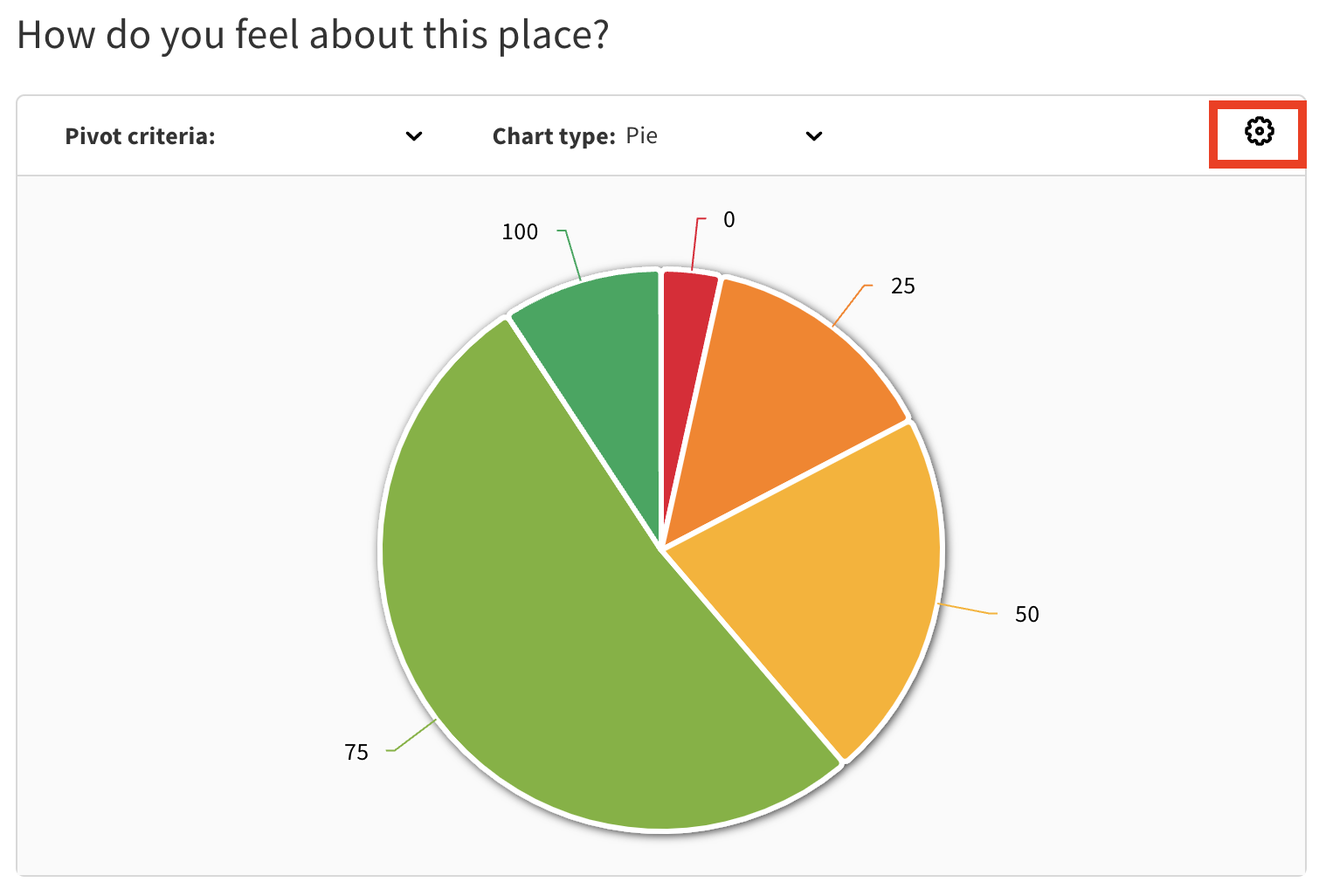Click the data label 75
The height and width of the screenshot is (896, 1326).
coord(356,753)
